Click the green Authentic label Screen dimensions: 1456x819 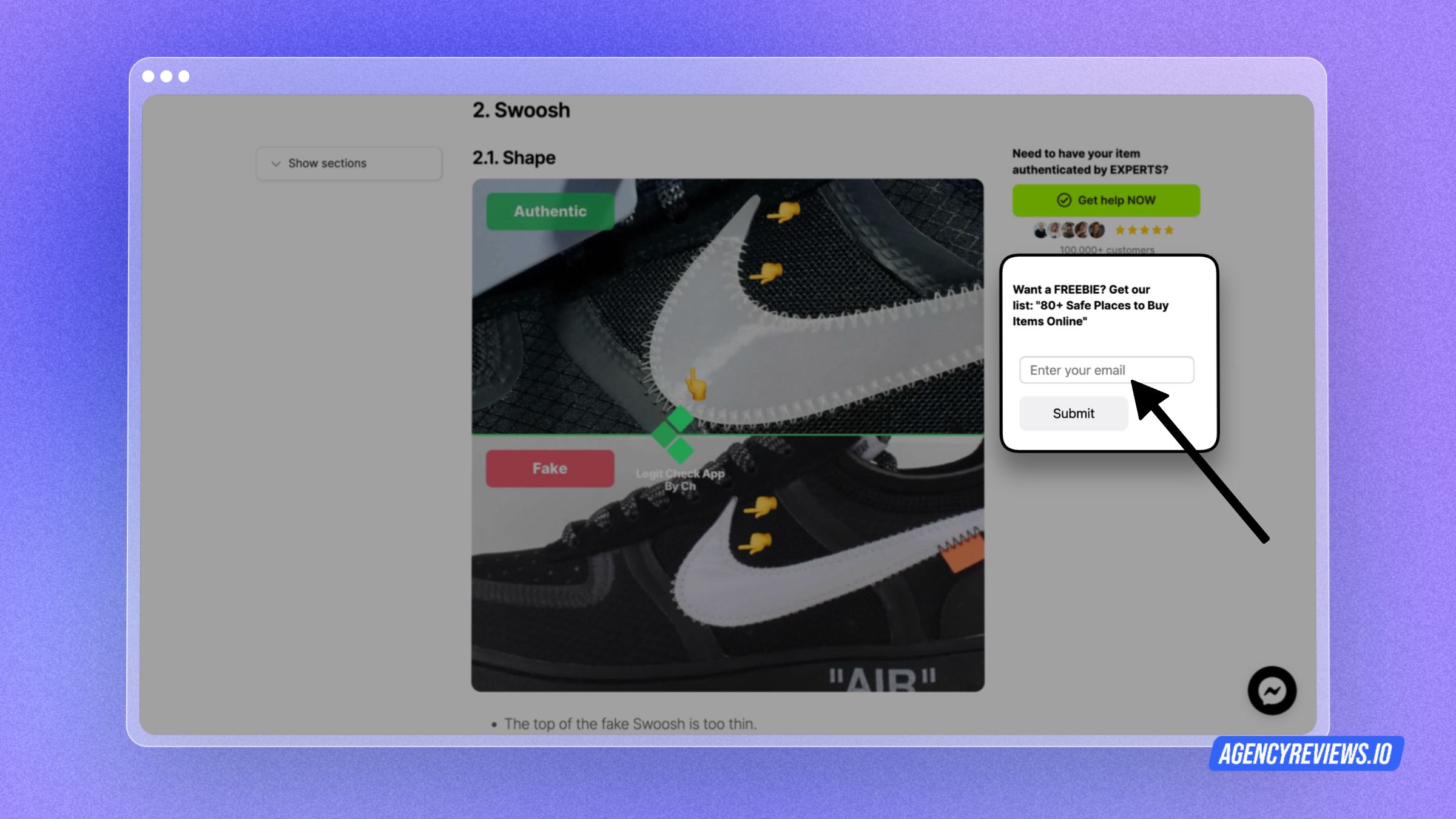(550, 211)
